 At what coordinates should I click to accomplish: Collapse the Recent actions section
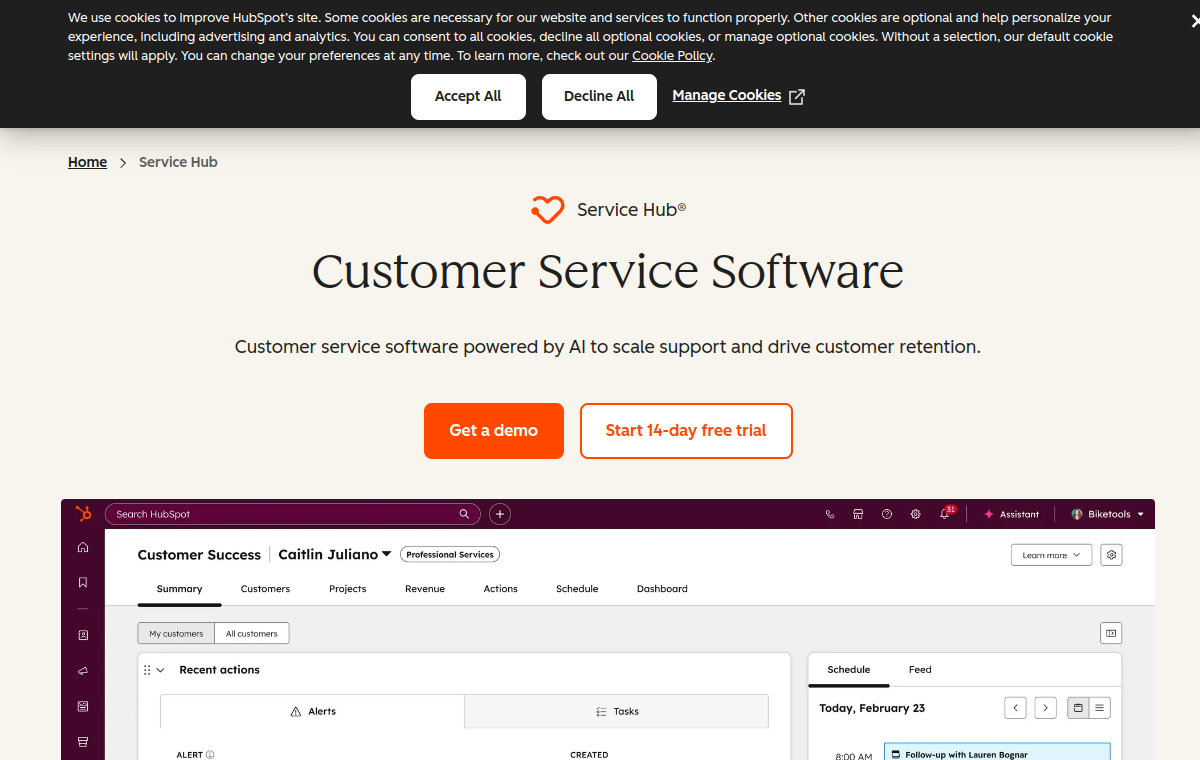tap(161, 670)
